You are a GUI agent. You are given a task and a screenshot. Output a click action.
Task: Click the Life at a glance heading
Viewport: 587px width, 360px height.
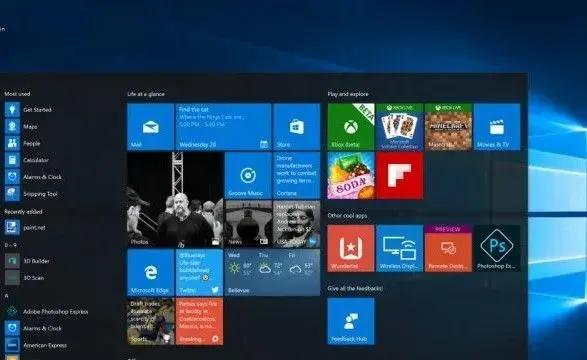(x=146, y=94)
